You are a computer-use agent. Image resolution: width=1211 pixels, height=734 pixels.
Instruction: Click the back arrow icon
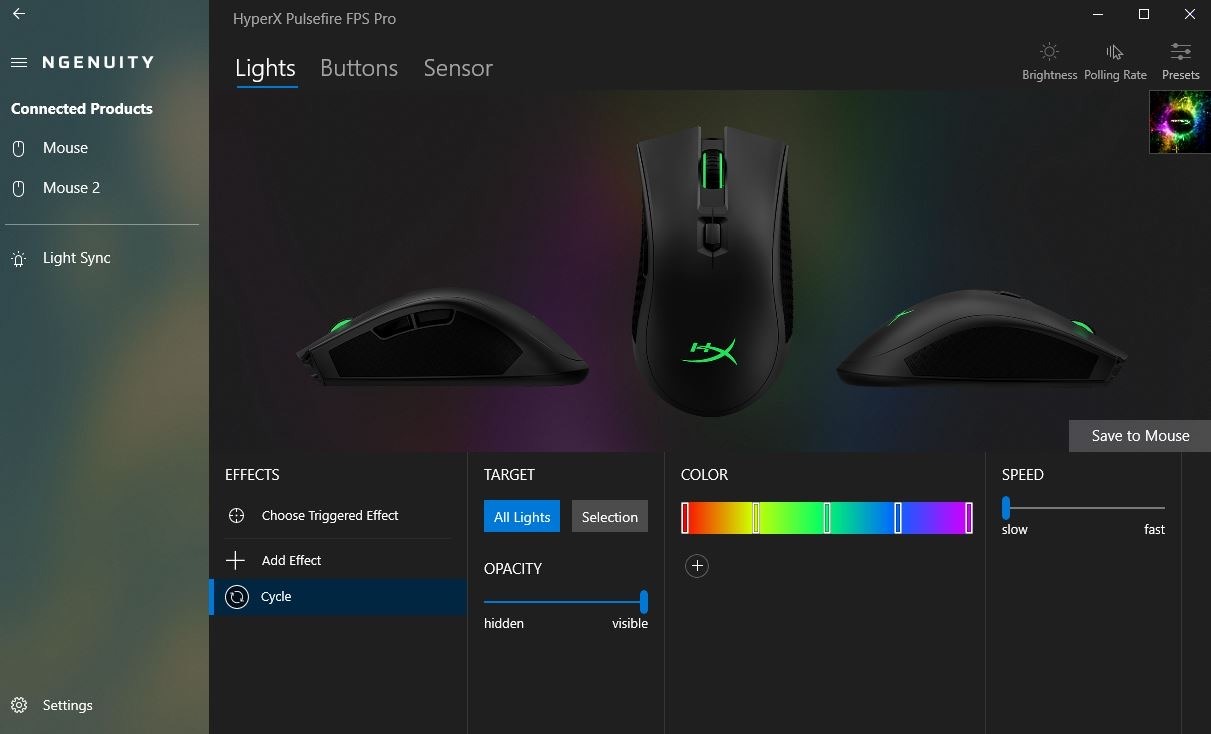tap(18, 14)
